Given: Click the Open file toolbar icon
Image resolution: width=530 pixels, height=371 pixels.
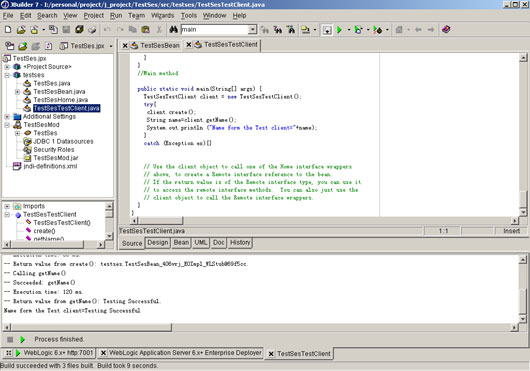Looking at the screenshot, I should coord(21,30).
